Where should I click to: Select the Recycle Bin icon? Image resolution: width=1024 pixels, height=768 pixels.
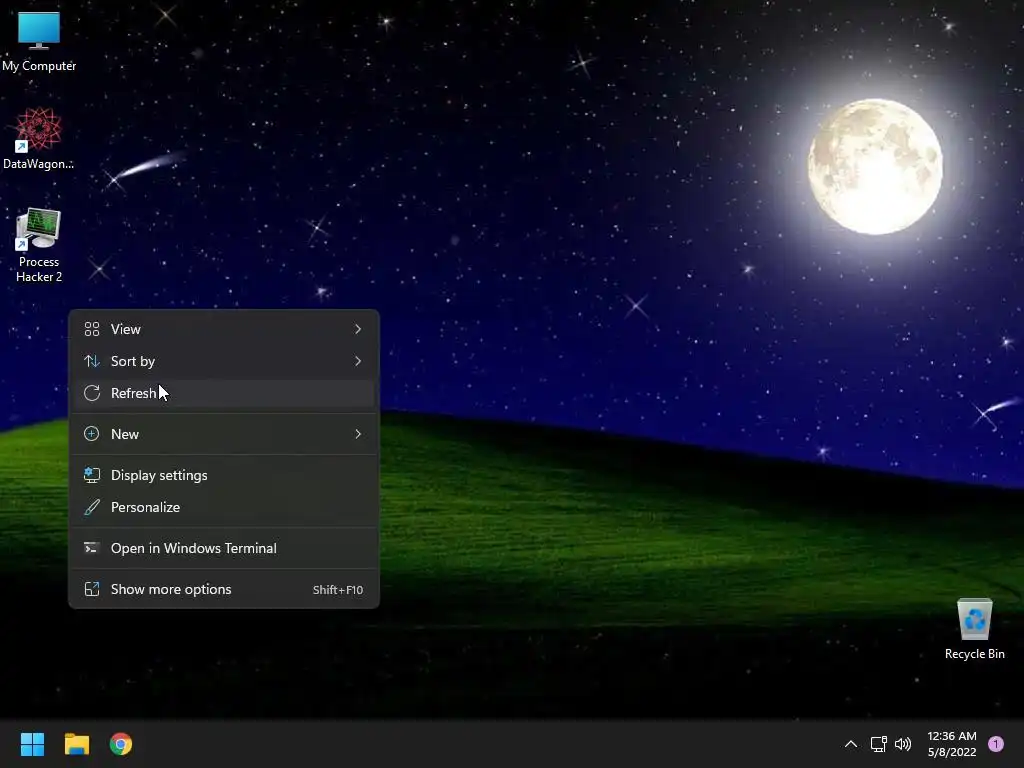(x=974, y=629)
